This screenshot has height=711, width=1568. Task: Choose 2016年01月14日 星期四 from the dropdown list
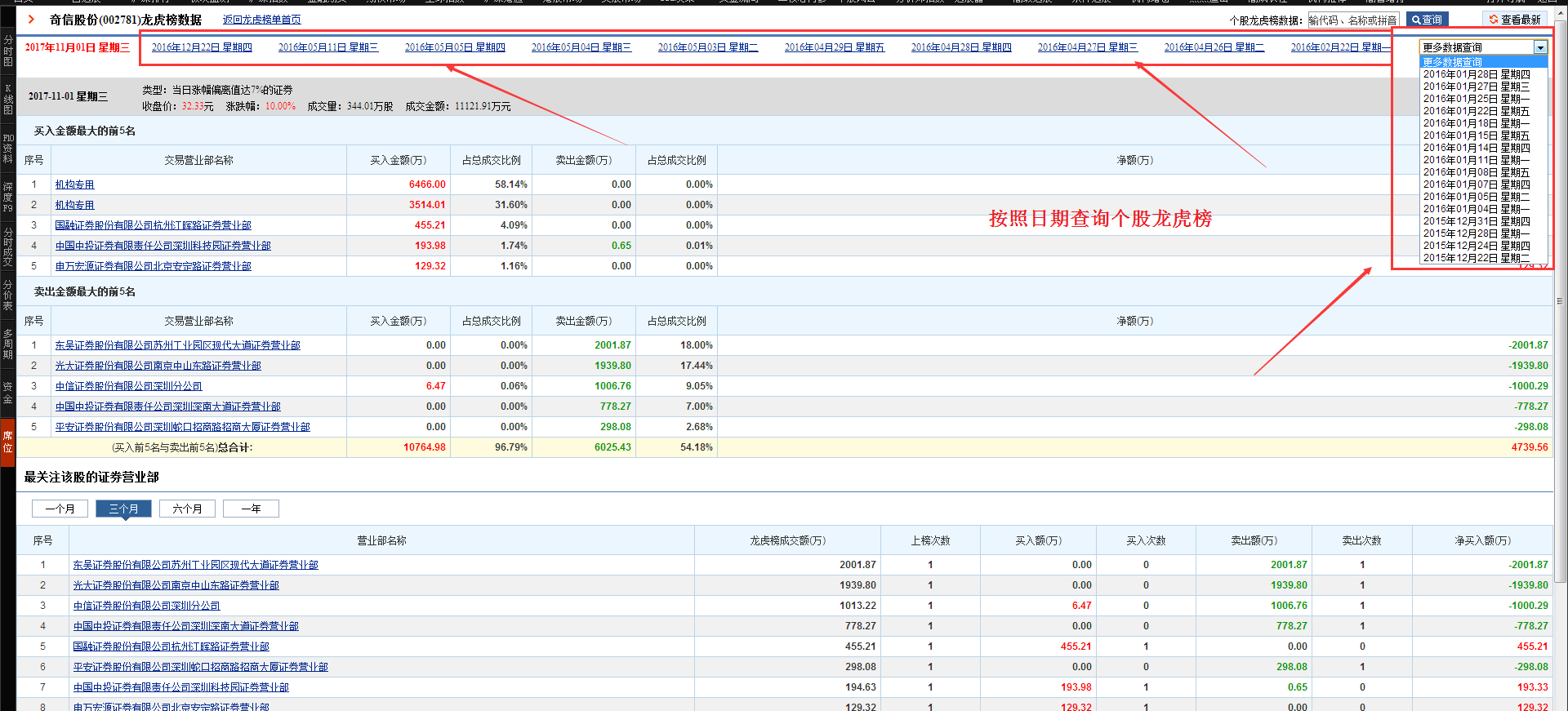[x=1483, y=148]
